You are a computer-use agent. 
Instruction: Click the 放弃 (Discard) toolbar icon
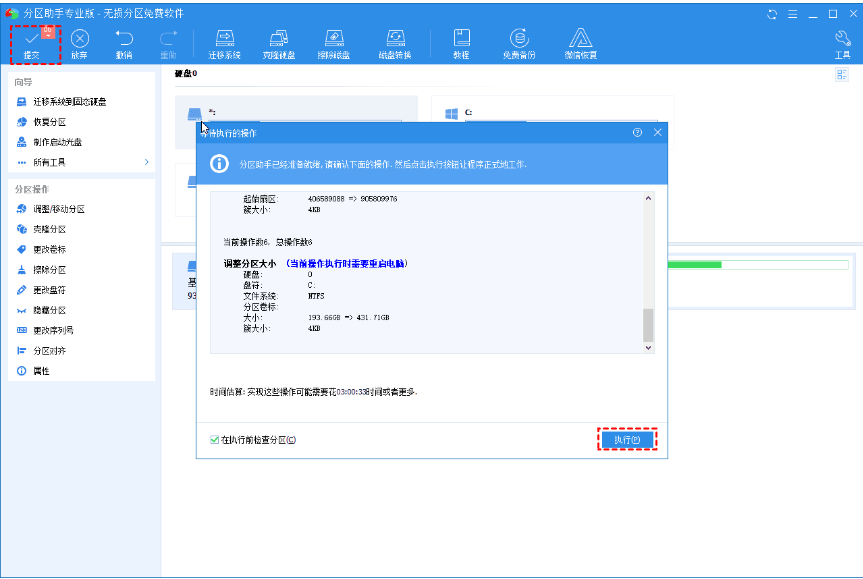(79, 43)
